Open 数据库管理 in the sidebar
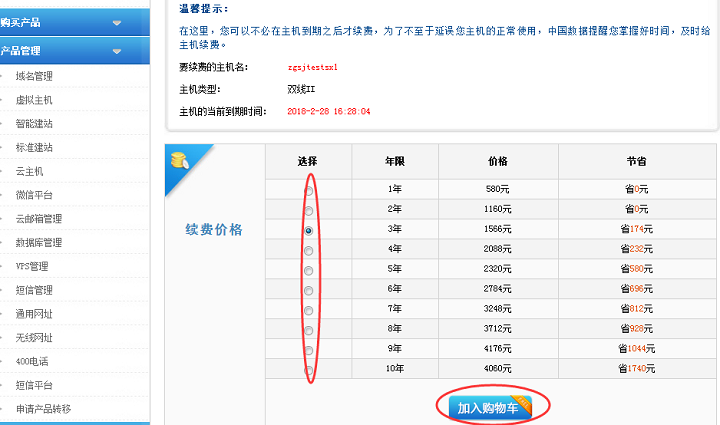 [x=39, y=243]
